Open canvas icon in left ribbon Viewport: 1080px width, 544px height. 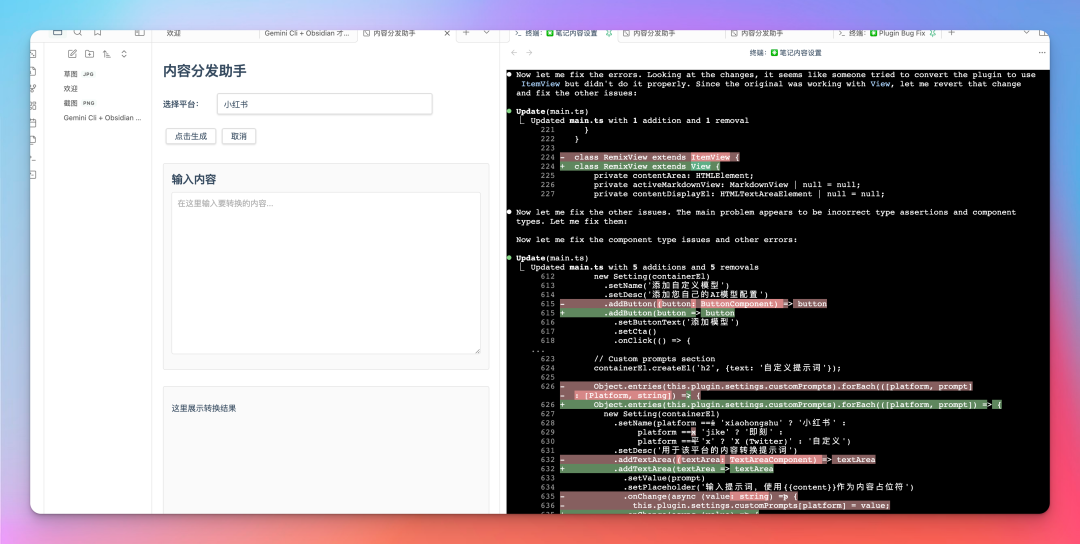pos(33,105)
